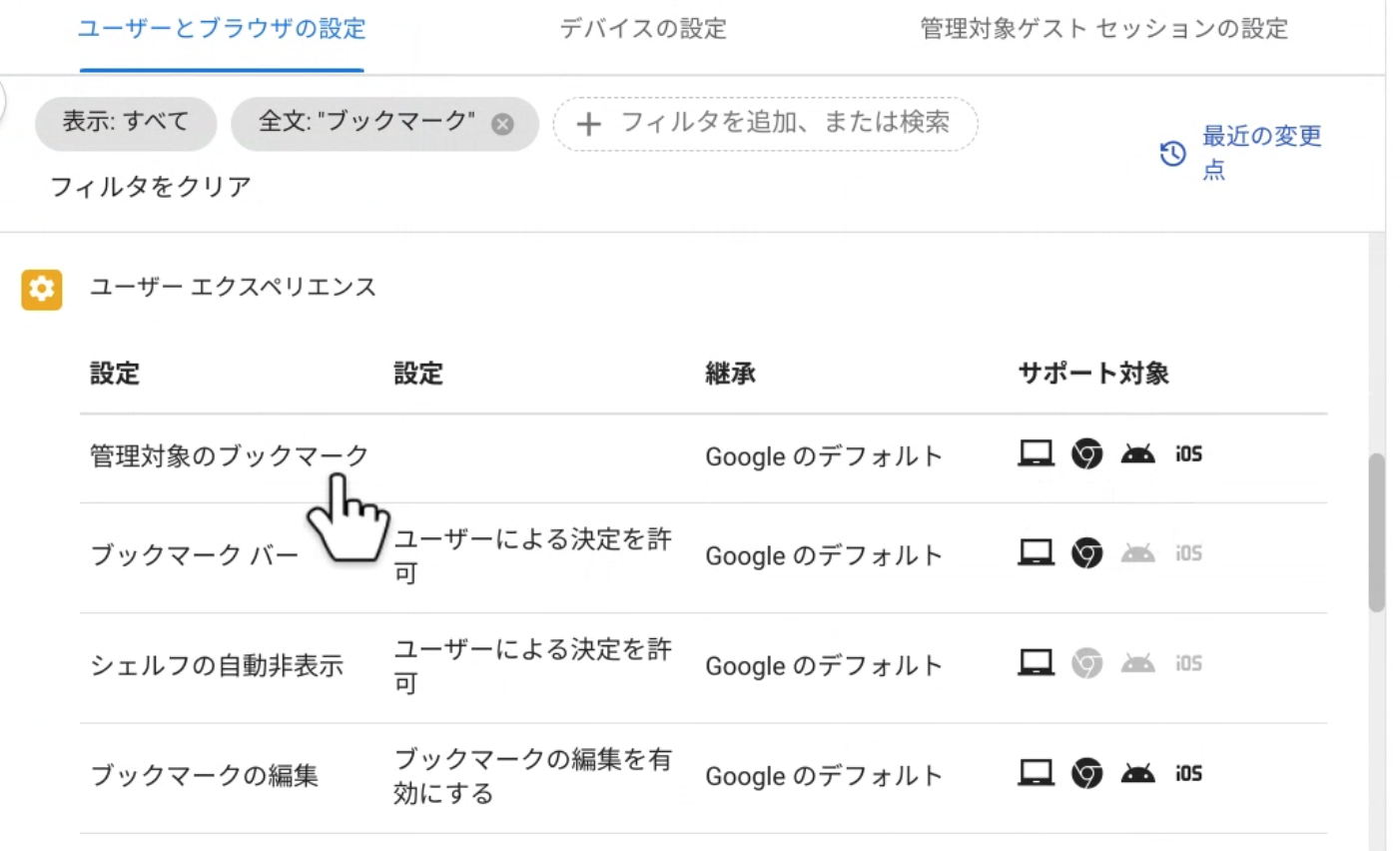The height and width of the screenshot is (851, 1400).
Task: Type in フィルタを追加、または検索 field
Action: pyautogui.click(x=785, y=123)
